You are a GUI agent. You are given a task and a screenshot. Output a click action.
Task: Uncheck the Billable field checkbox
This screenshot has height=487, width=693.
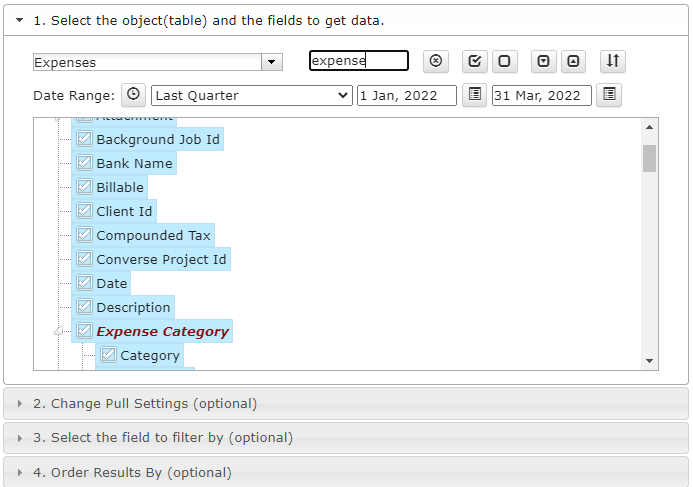pos(85,187)
